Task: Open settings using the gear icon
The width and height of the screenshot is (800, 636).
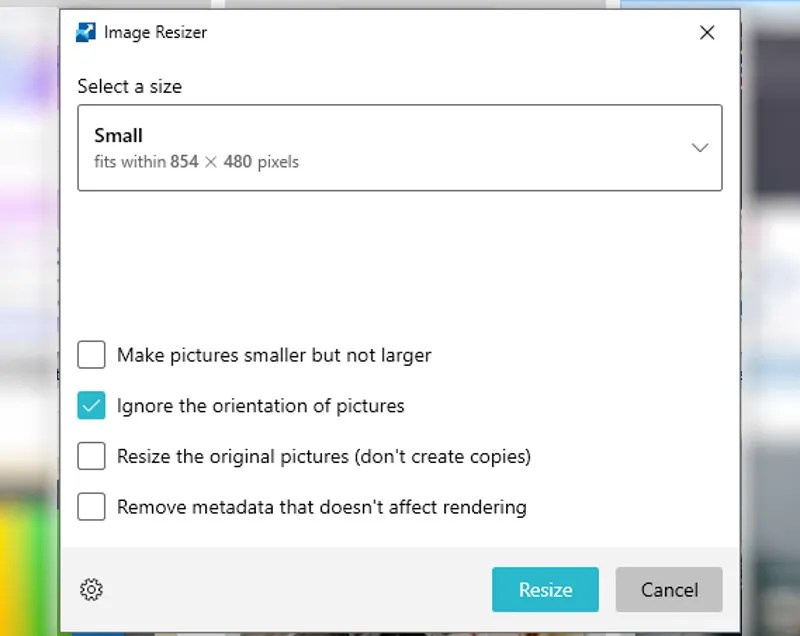Action: (x=91, y=590)
